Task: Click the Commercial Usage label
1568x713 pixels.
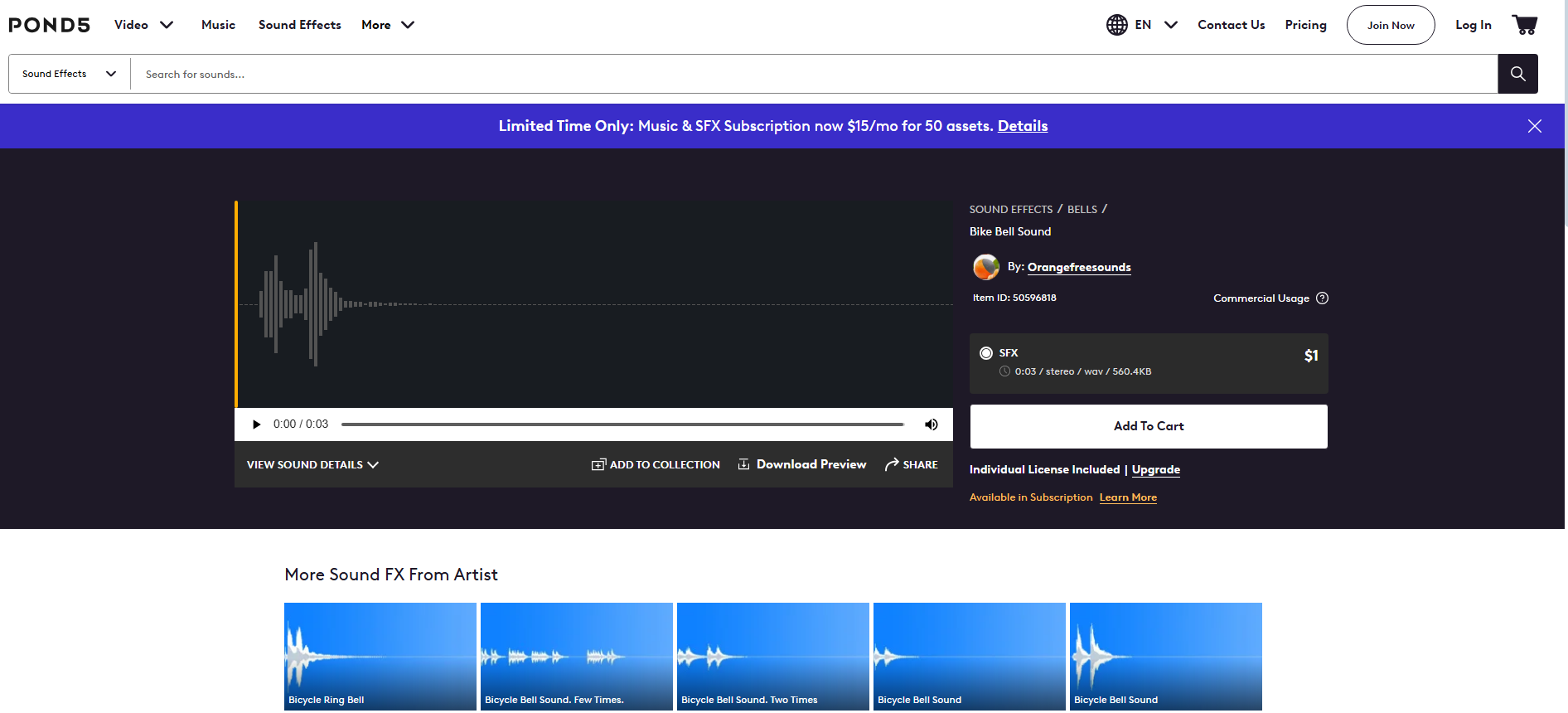Action: (1261, 298)
